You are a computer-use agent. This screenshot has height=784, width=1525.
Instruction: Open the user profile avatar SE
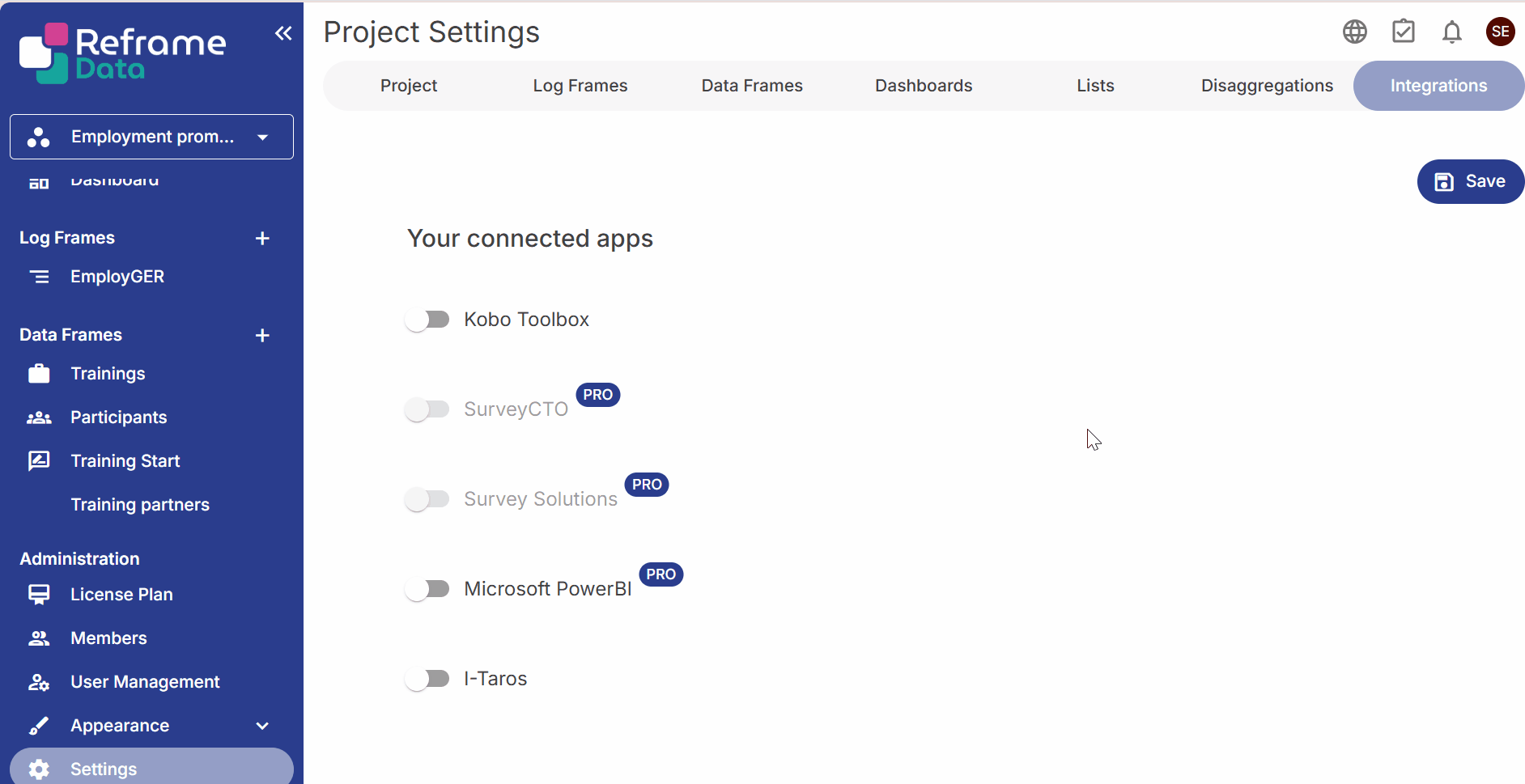(1501, 32)
